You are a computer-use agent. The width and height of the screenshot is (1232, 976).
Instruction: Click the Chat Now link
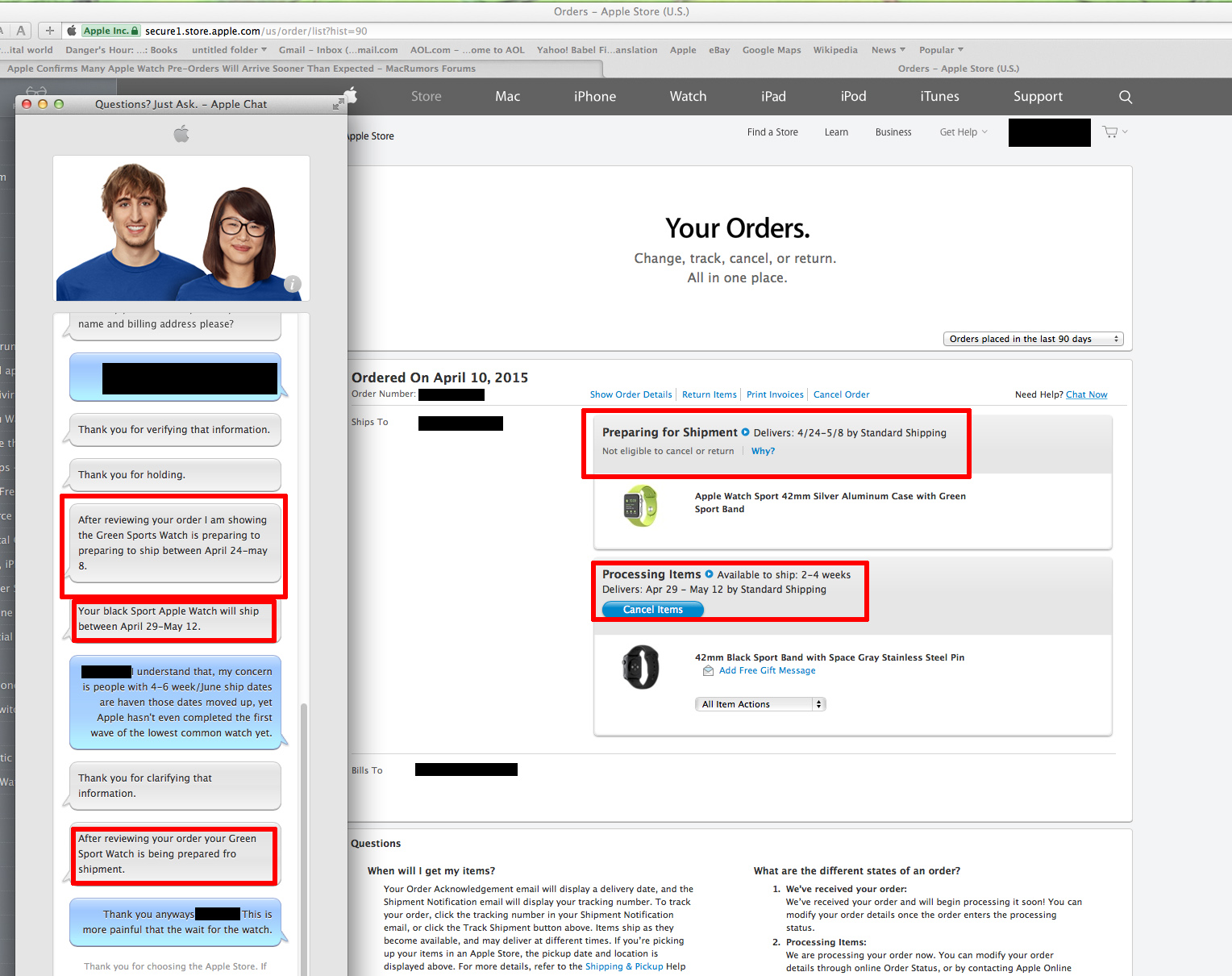[x=1086, y=394]
